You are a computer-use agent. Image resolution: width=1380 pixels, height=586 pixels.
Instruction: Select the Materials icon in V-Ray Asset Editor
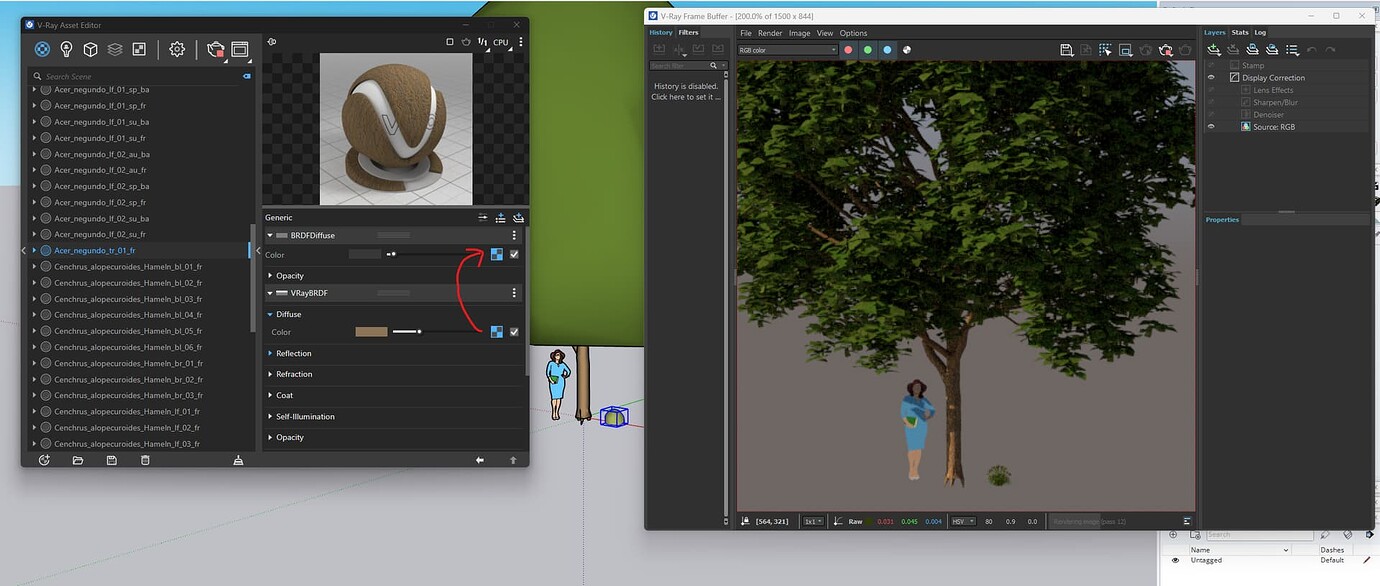pos(42,48)
